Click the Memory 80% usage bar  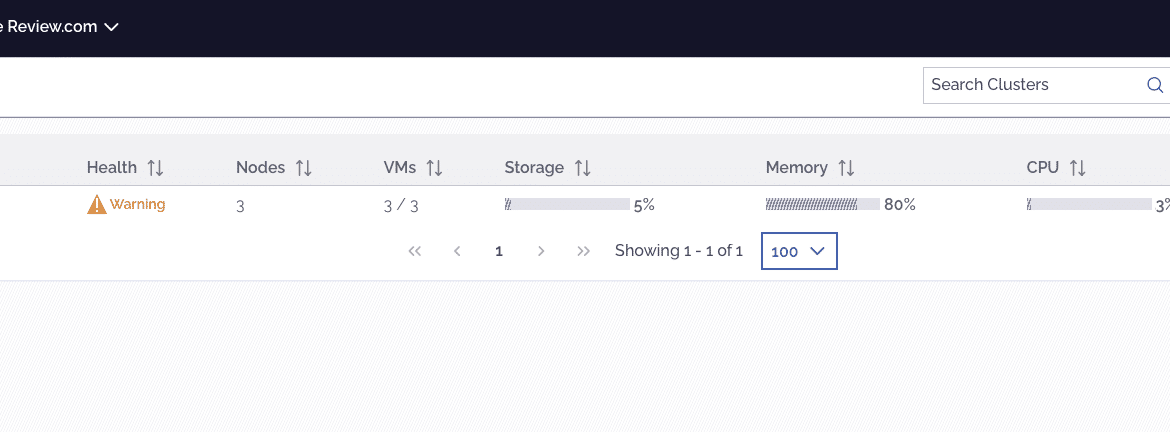pyautogui.click(x=822, y=204)
